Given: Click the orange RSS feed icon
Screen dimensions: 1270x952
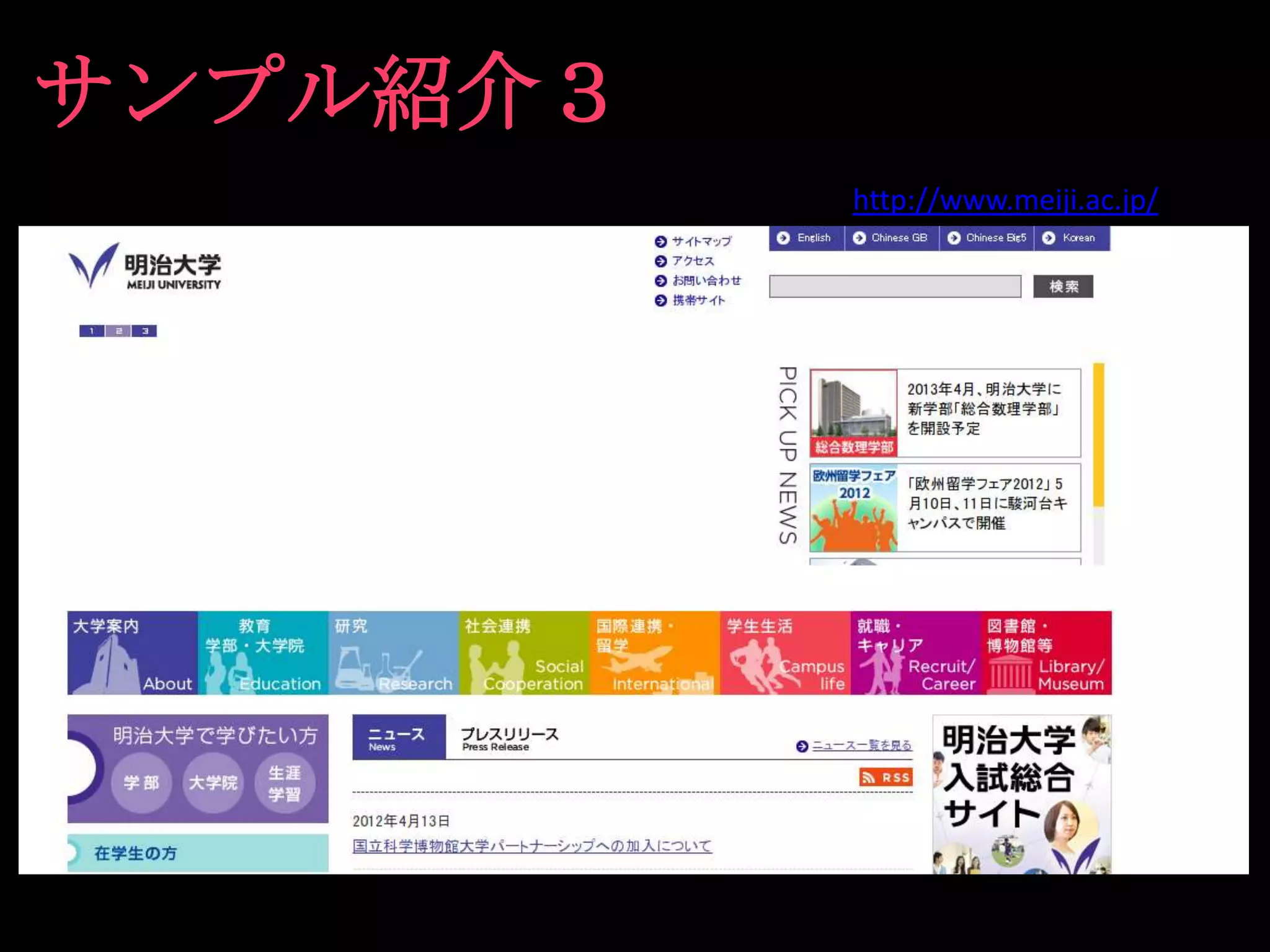Looking at the screenshot, I should click(x=886, y=777).
